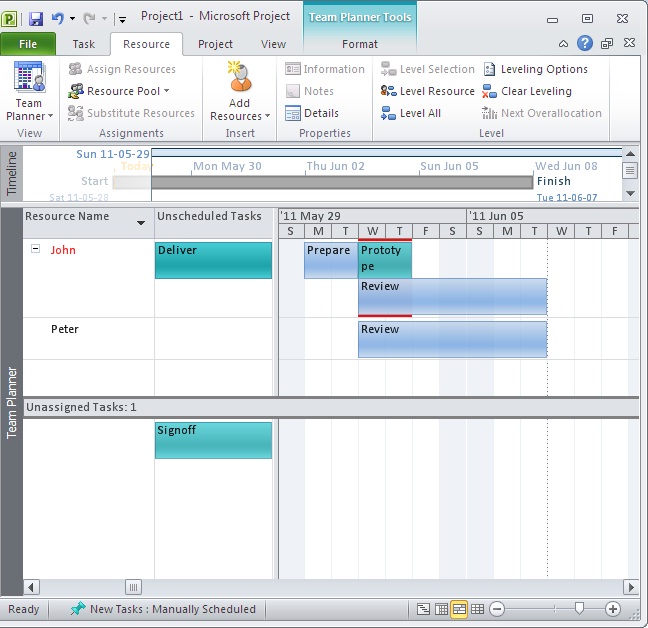
Task: Zoom in with the plus button
Action: click(612, 609)
